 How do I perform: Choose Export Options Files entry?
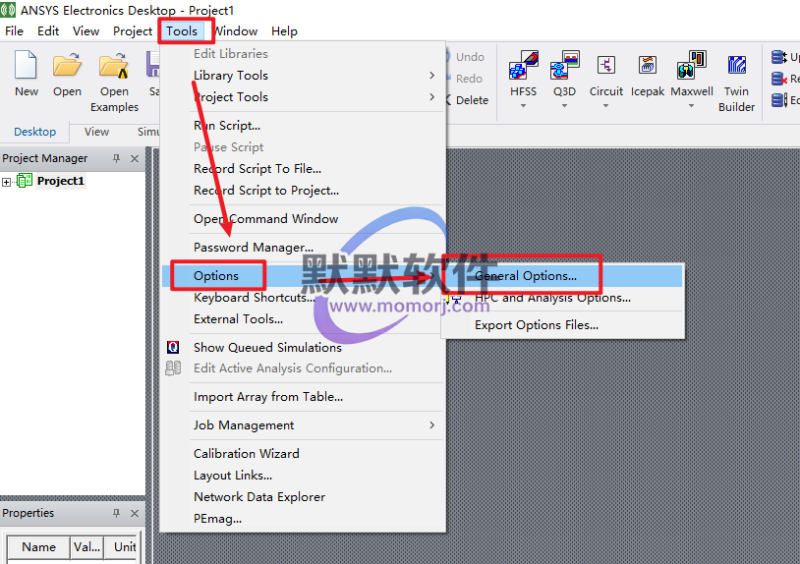click(x=536, y=325)
